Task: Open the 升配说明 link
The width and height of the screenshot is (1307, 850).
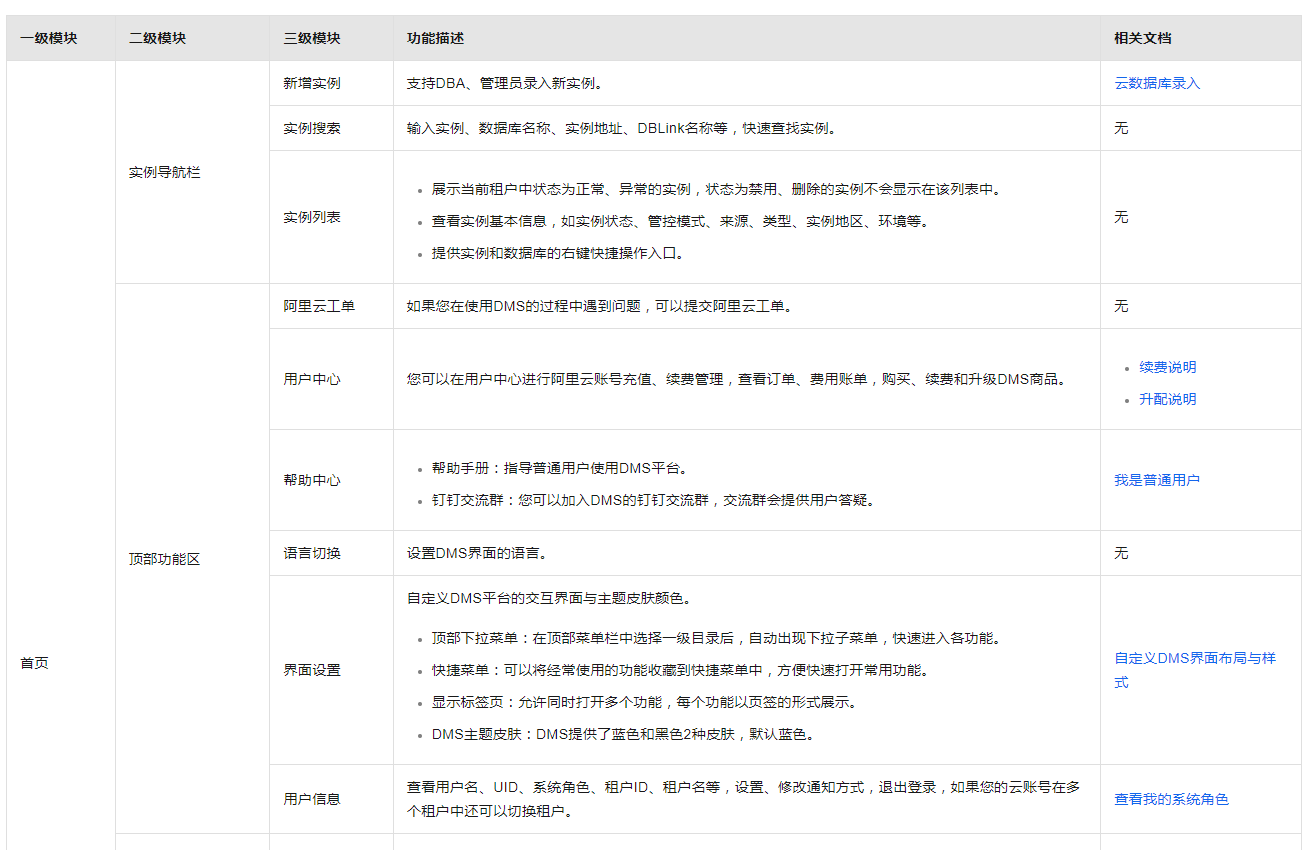Action: point(1167,399)
